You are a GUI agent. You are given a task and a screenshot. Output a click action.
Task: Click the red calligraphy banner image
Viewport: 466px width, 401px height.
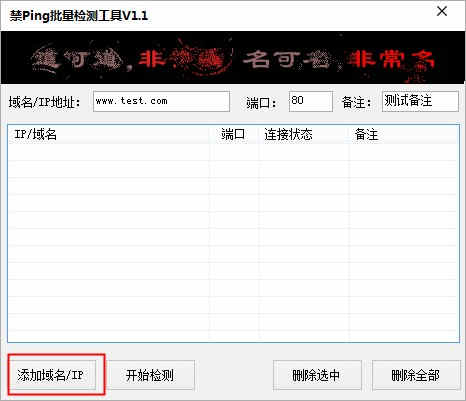tap(233, 58)
